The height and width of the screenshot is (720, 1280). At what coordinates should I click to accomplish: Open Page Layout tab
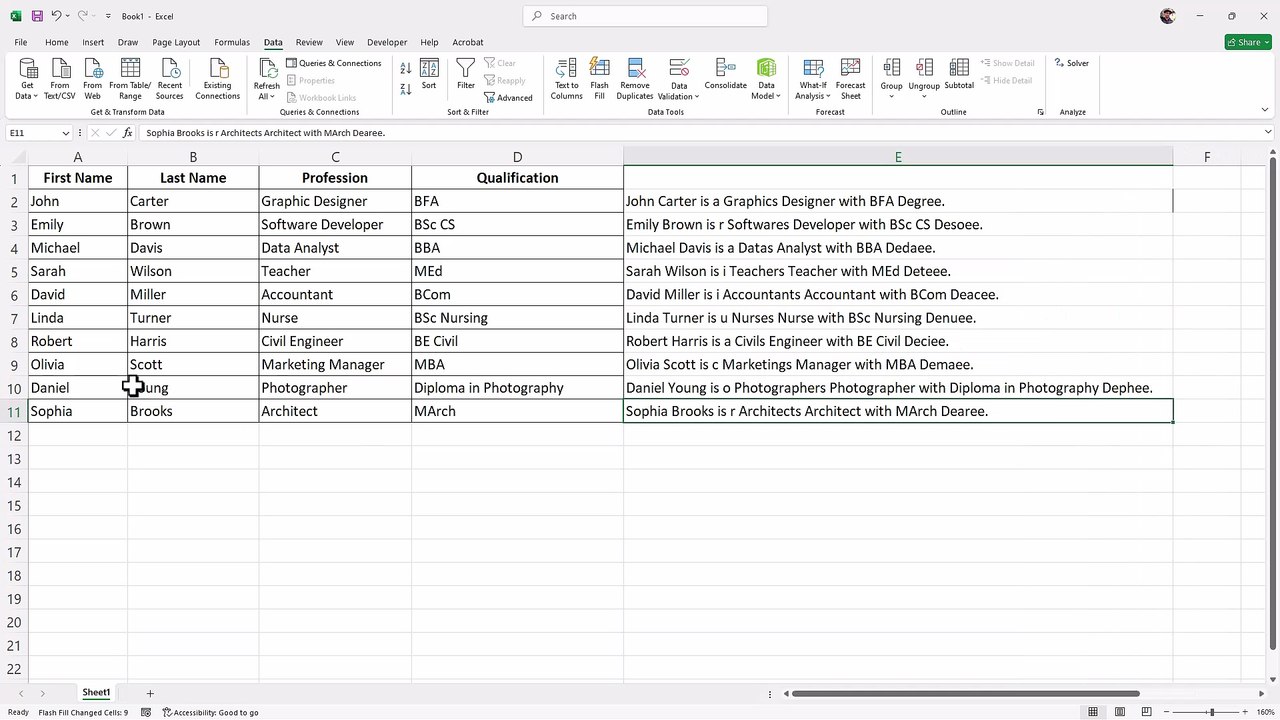[x=176, y=42]
